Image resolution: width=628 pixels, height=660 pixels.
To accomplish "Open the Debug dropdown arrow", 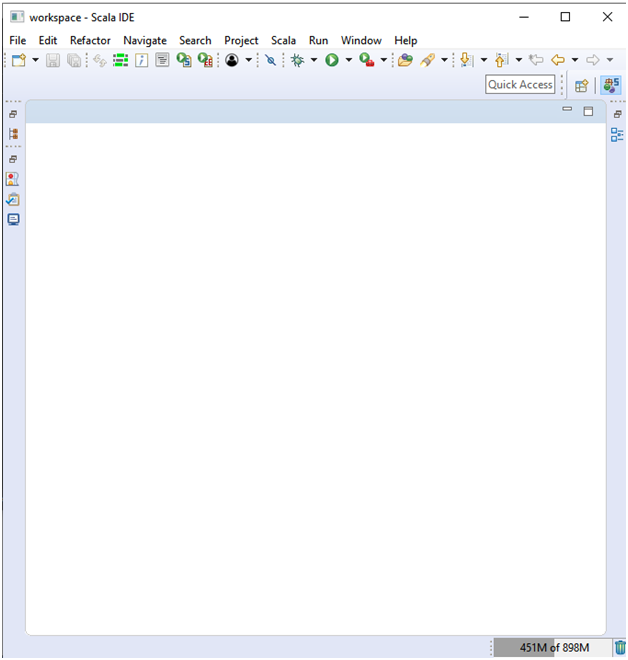I will [314, 60].
